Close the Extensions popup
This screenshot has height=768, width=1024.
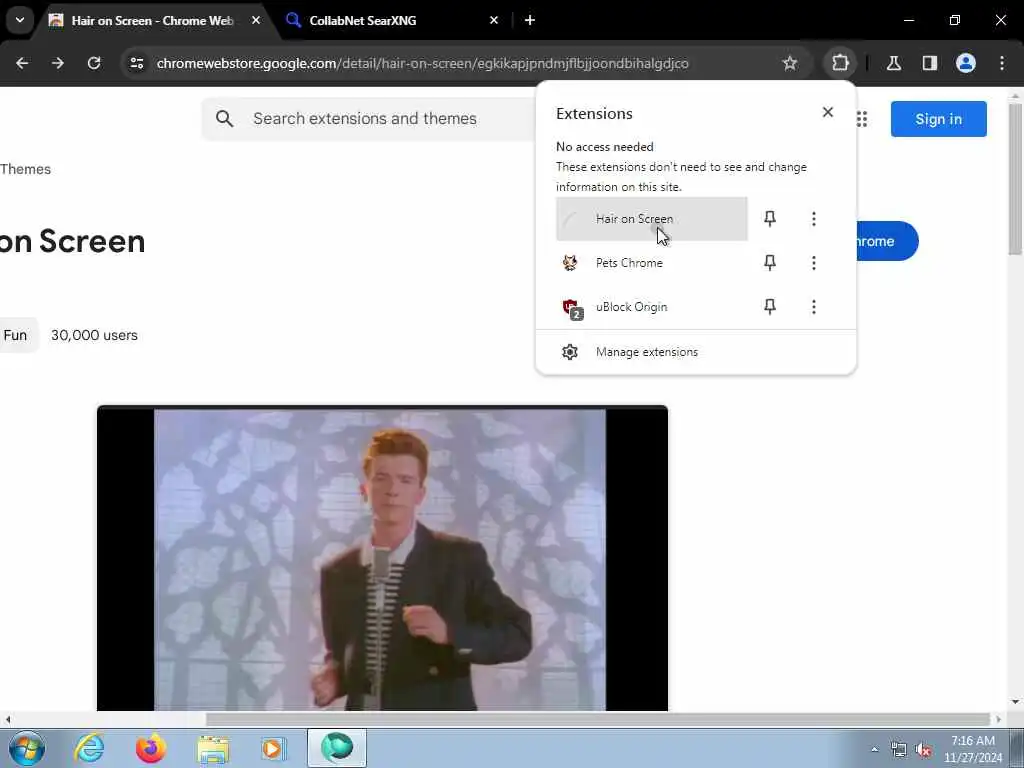click(x=827, y=112)
